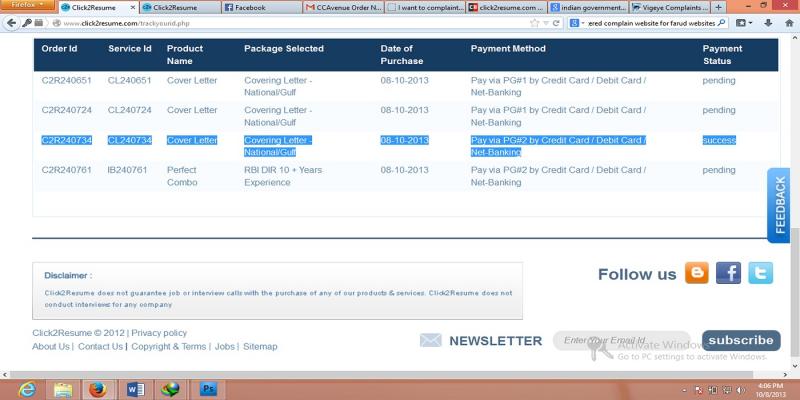Open Internet Download Manager taskbar icon
The height and width of the screenshot is (400, 800).
(171, 390)
